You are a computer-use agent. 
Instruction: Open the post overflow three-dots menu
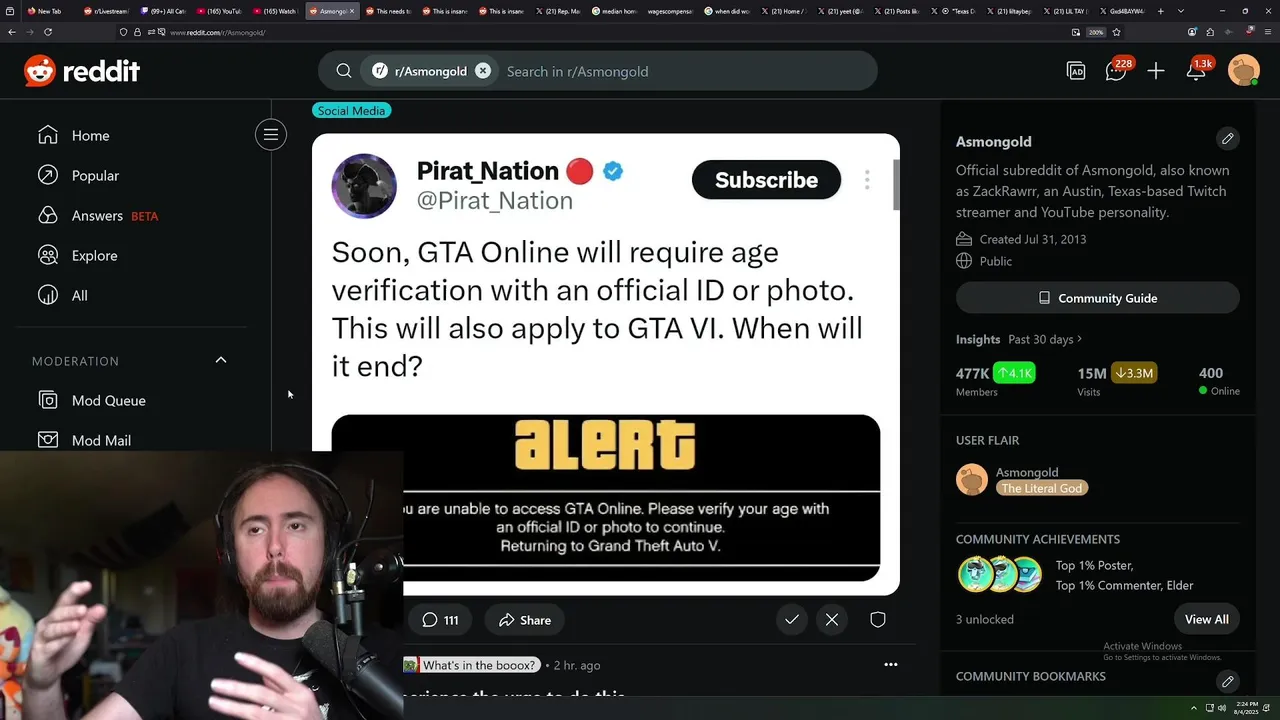tap(891, 664)
